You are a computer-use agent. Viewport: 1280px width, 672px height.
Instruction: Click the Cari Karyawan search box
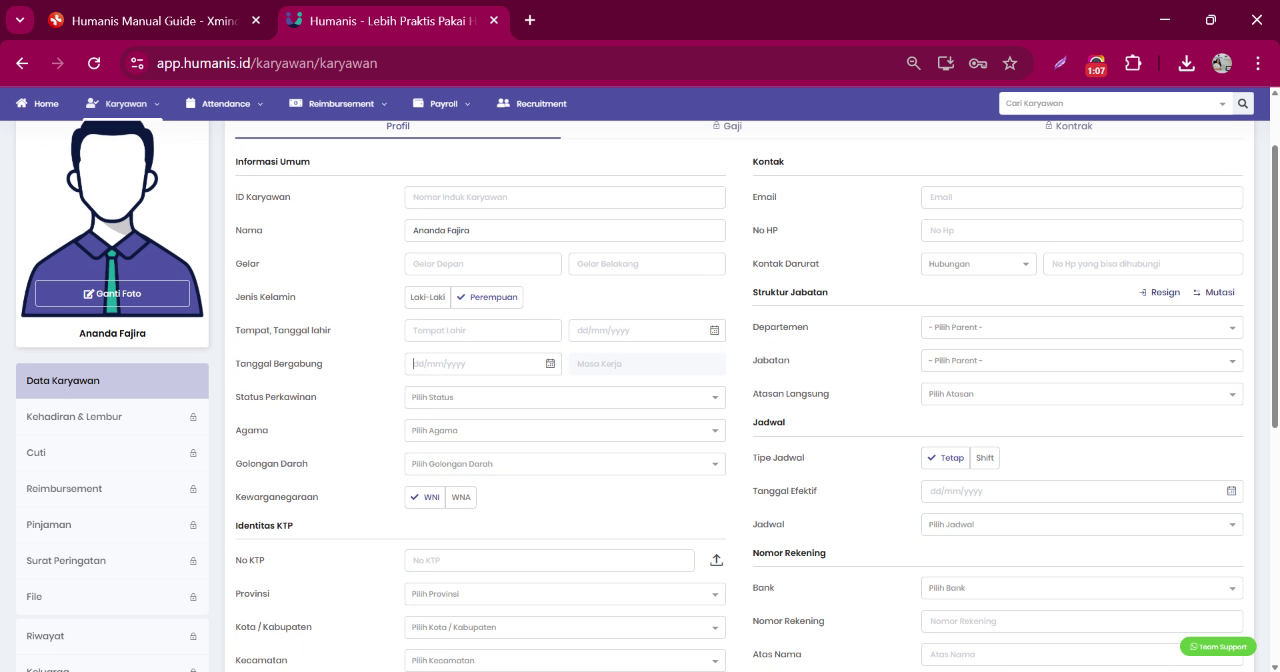[x=1116, y=103]
